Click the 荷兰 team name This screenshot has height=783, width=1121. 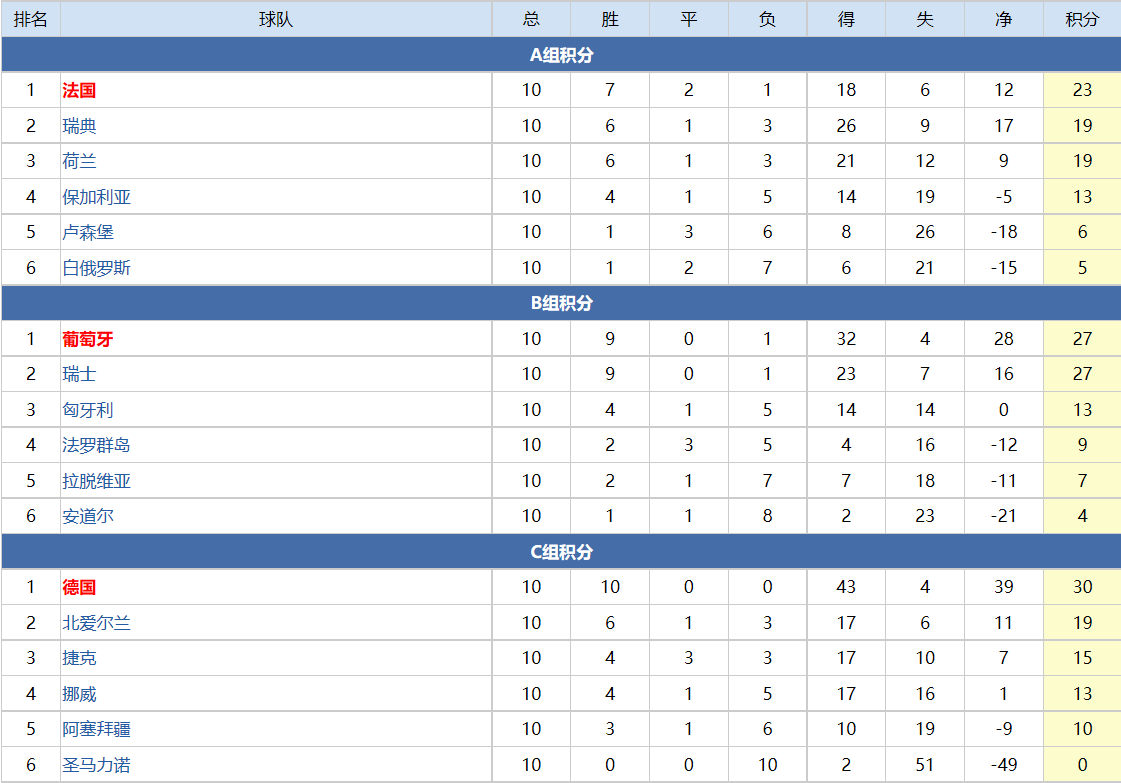pos(79,161)
